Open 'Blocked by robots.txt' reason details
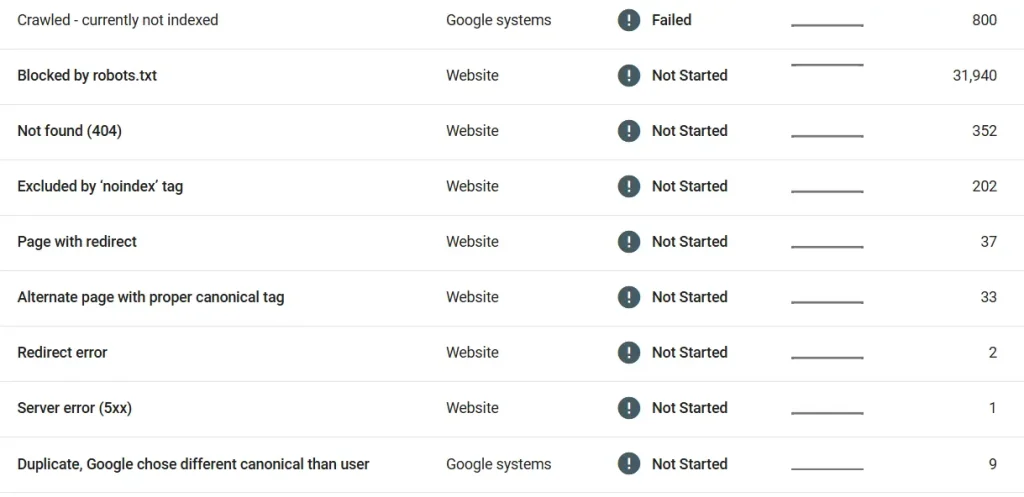The image size is (1024, 497). pyautogui.click(x=87, y=76)
